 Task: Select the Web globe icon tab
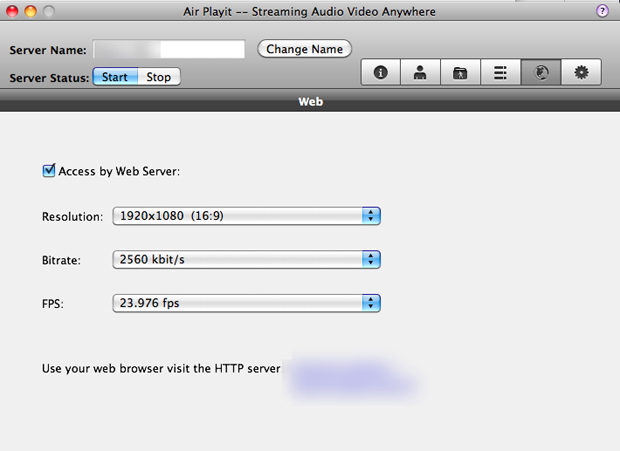point(541,72)
